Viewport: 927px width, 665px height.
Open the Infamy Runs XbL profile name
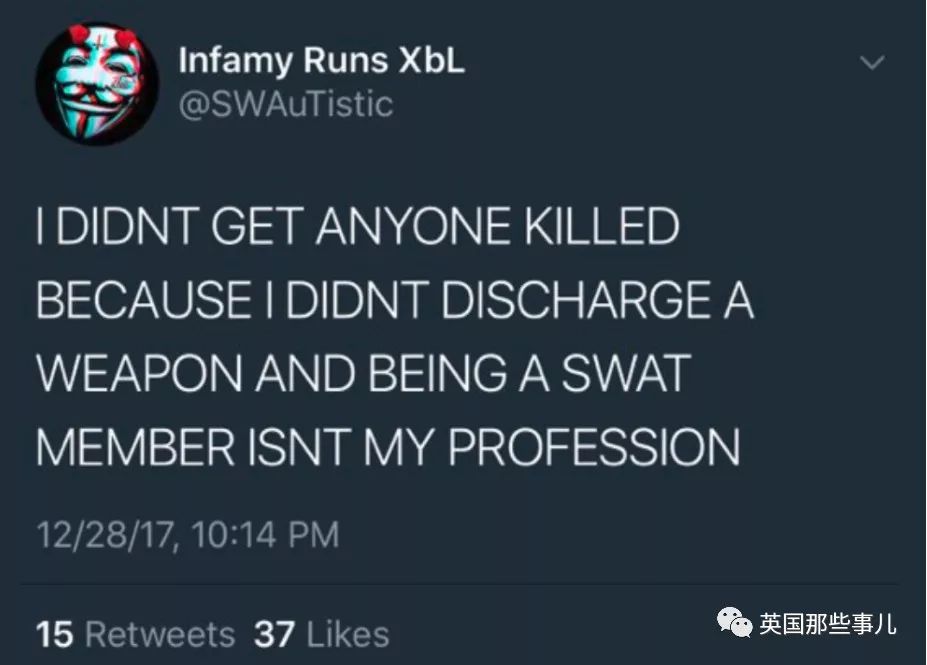tap(322, 61)
